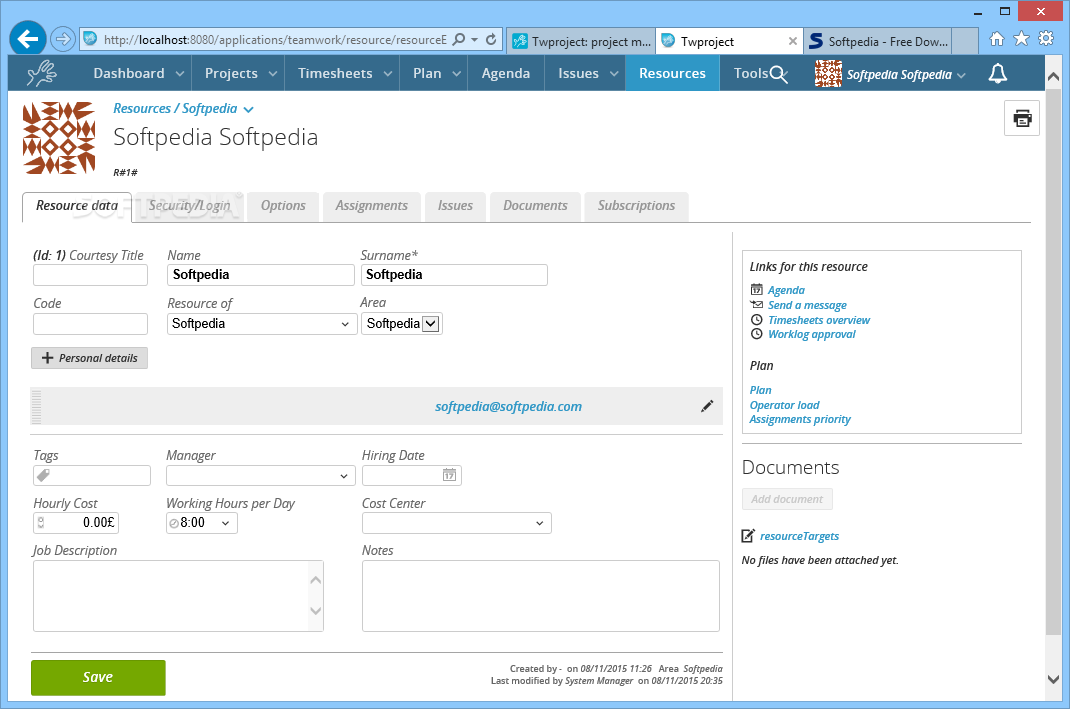Open the Hiring Date calendar picker icon
Image resolution: width=1070 pixels, height=709 pixels.
click(449, 475)
